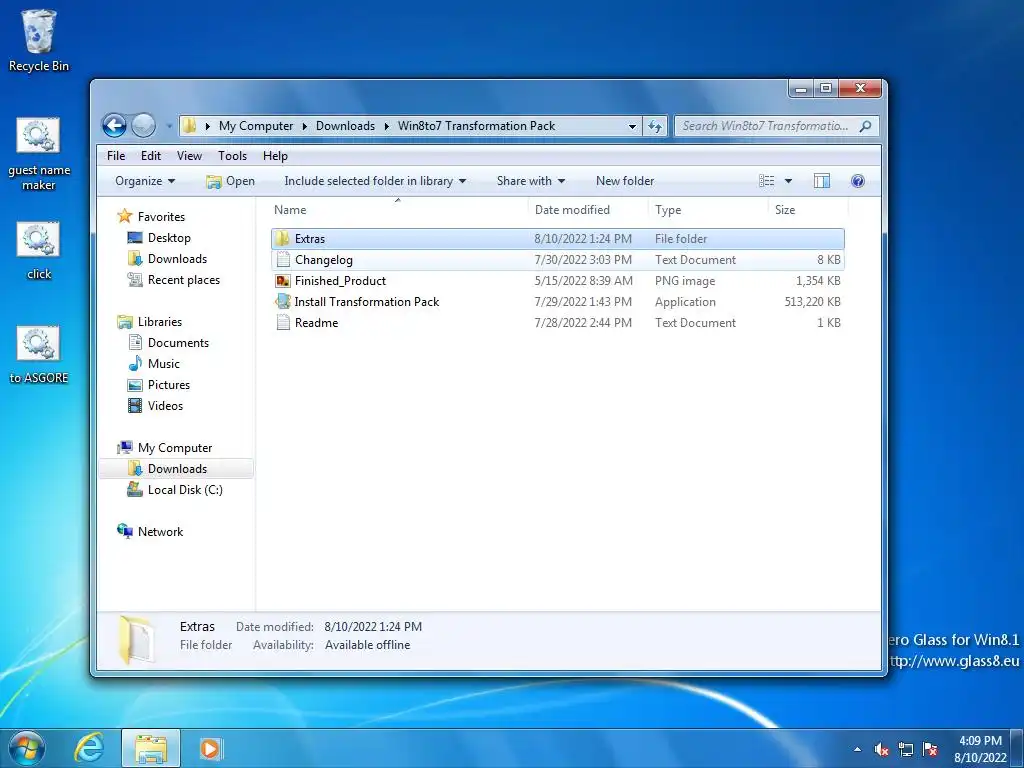Expand Include selected folder in library
Image resolution: width=1024 pixels, height=768 pixels.
375,181
